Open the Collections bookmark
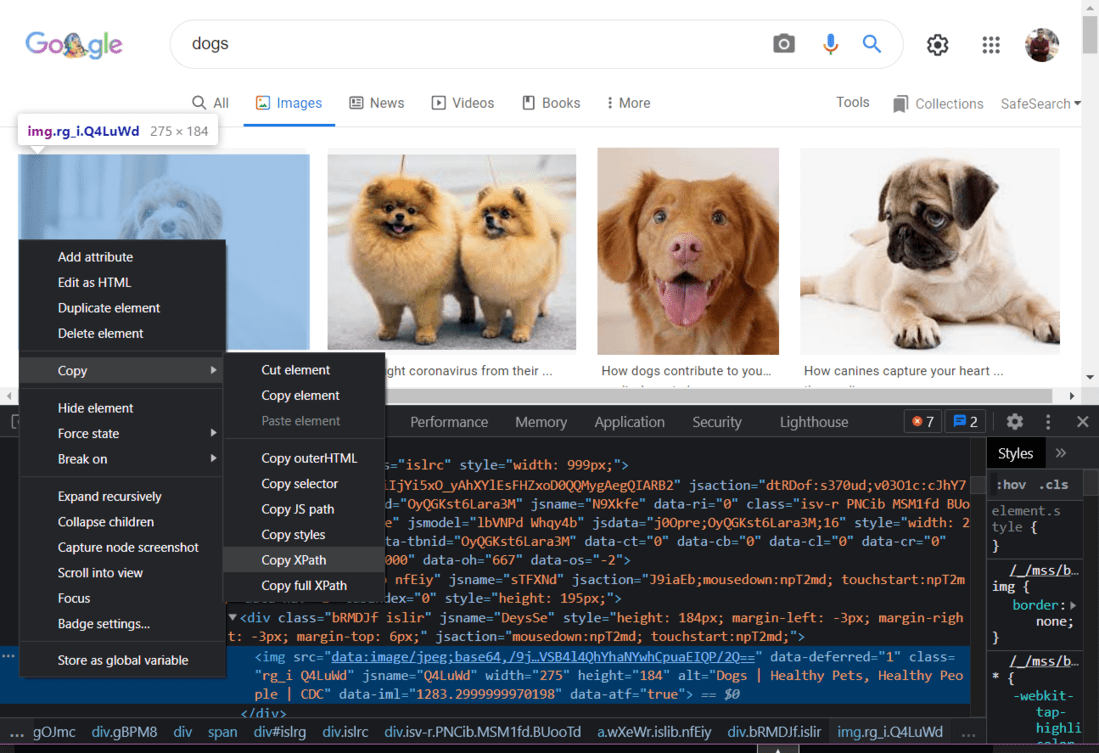 938,104
